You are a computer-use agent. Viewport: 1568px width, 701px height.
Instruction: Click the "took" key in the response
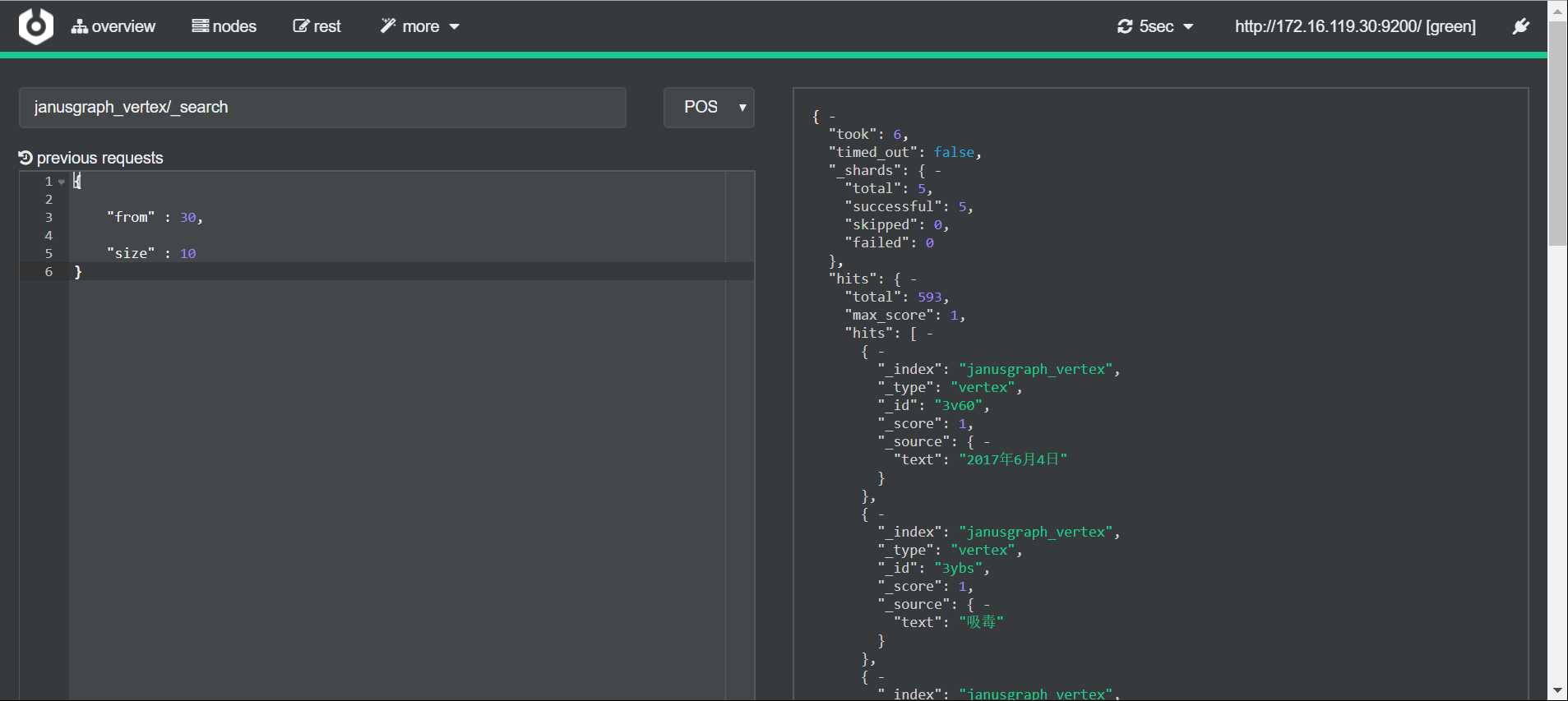(853, 135)
